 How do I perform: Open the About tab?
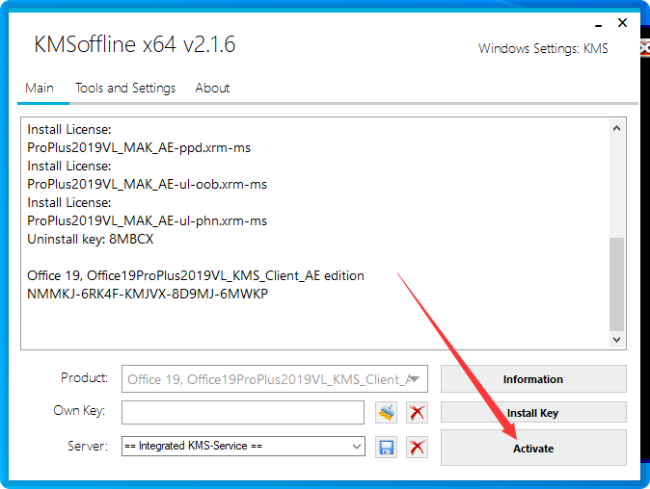tap(212, 88)
